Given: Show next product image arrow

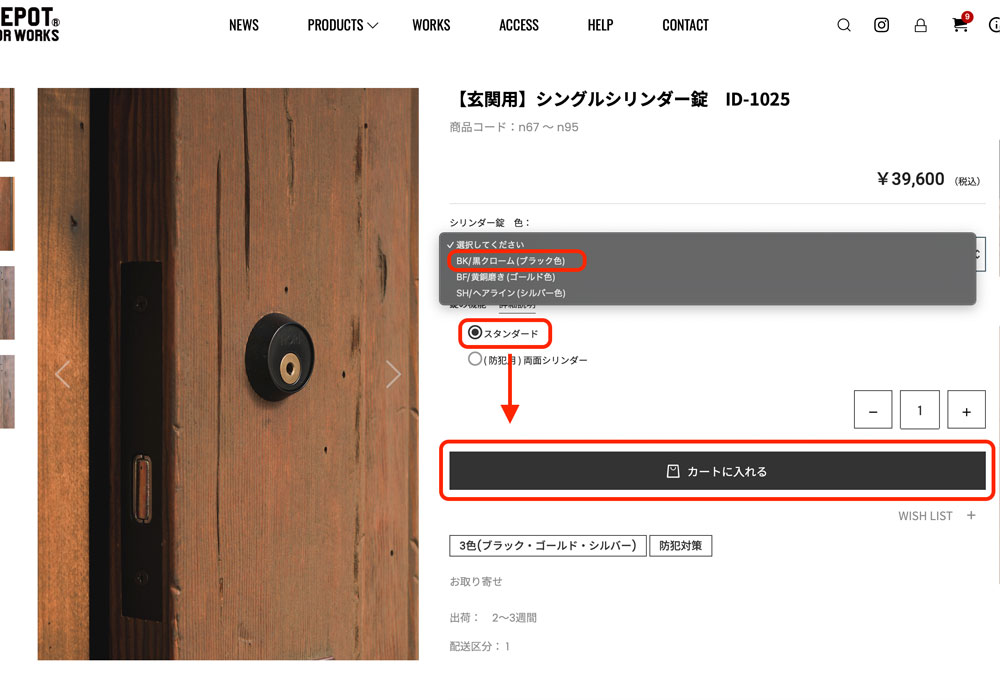Looking at the screenshot, I should tap(393, 374).
